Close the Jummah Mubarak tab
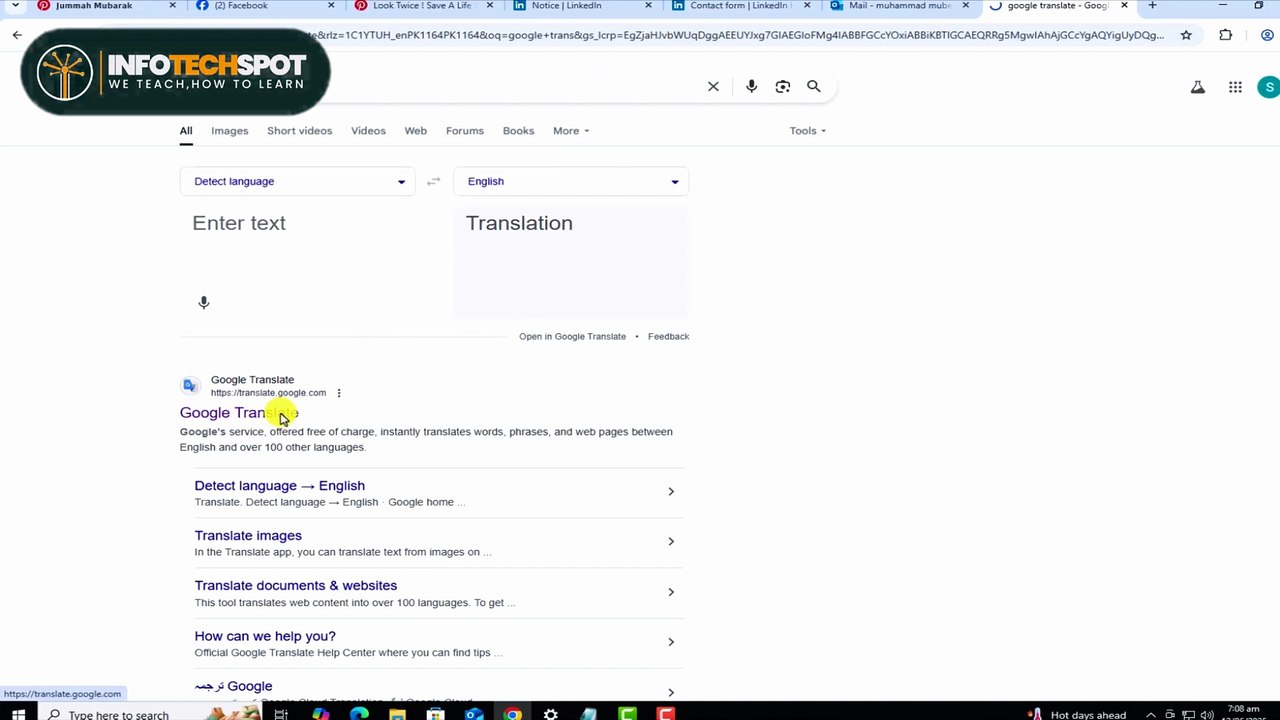 172,6
